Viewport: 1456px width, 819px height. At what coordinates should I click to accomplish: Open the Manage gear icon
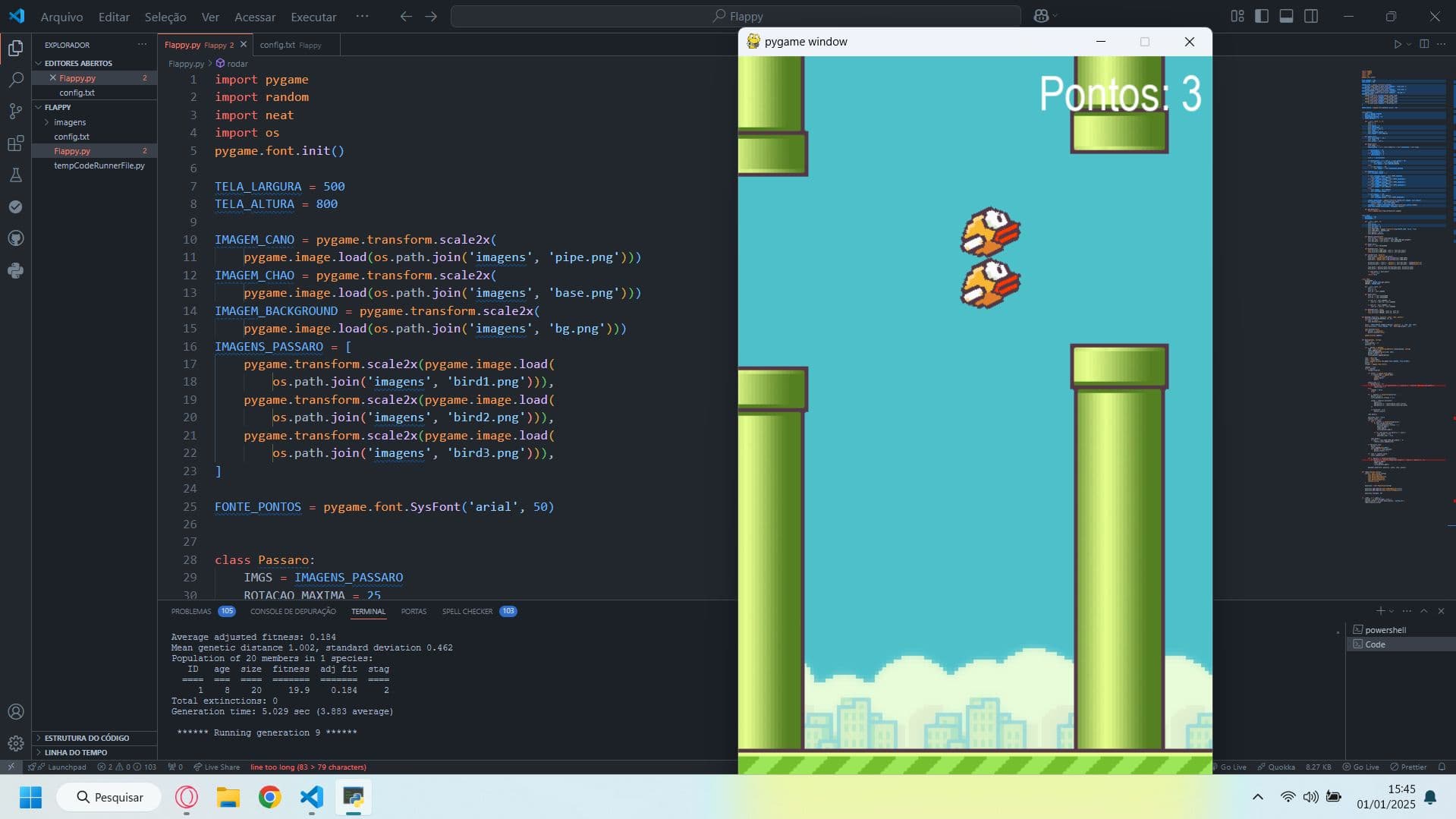click(15, 743)
